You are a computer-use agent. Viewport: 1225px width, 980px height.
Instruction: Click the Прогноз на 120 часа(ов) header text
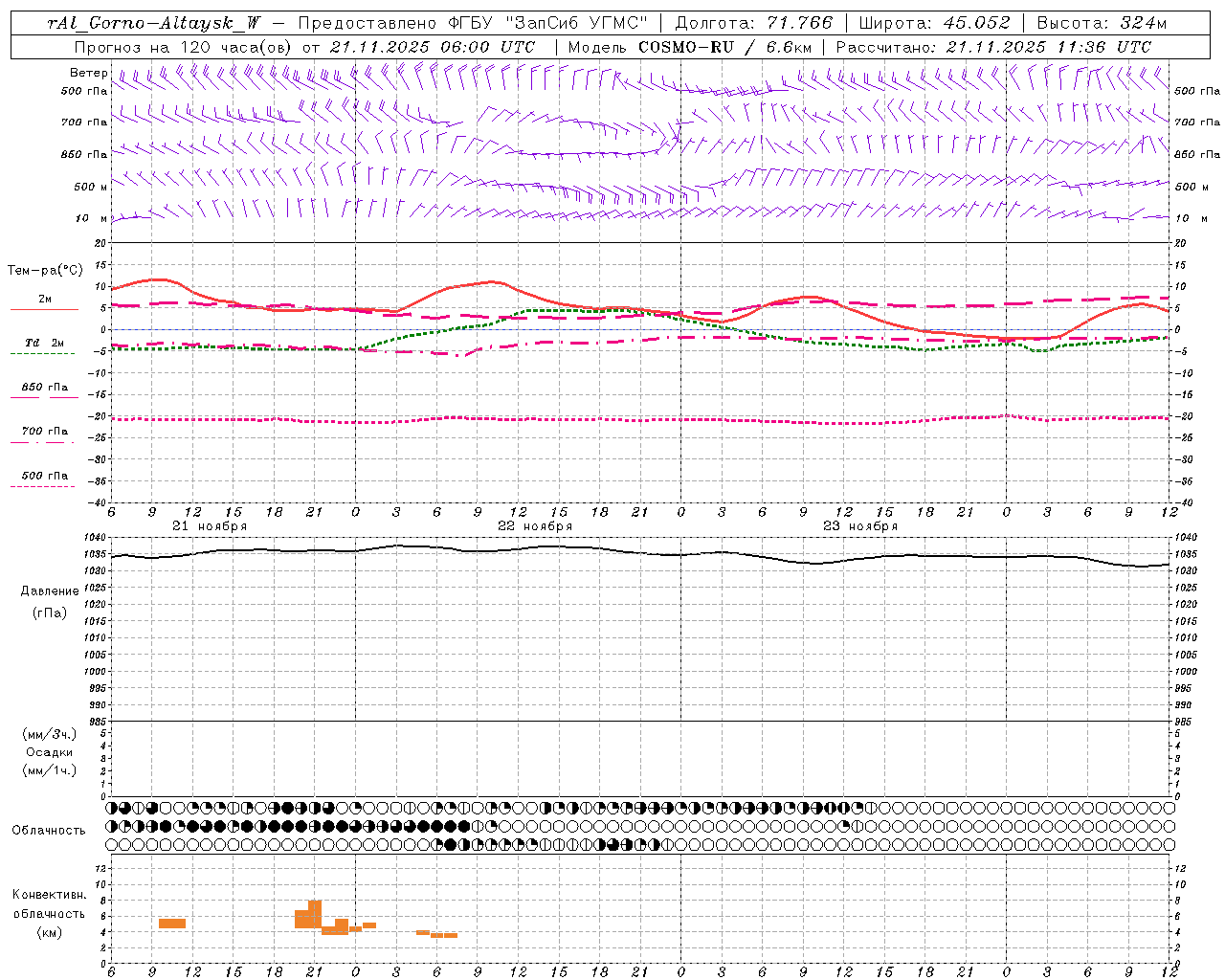coord(184,47)
